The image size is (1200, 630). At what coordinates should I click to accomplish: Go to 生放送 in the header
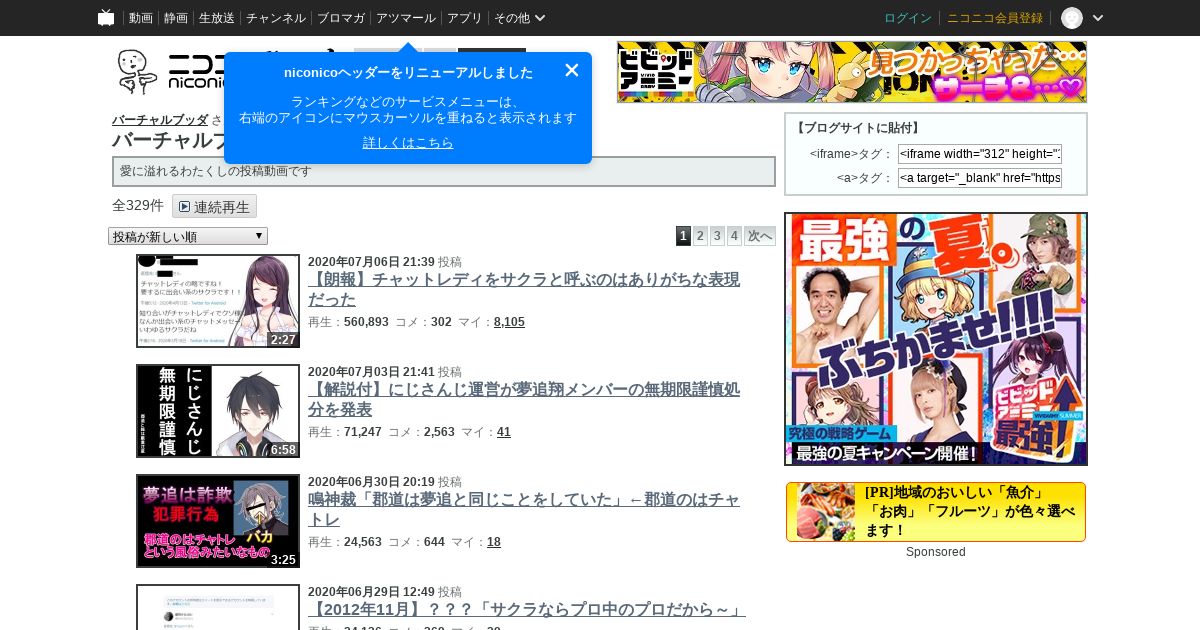[217, 18]
